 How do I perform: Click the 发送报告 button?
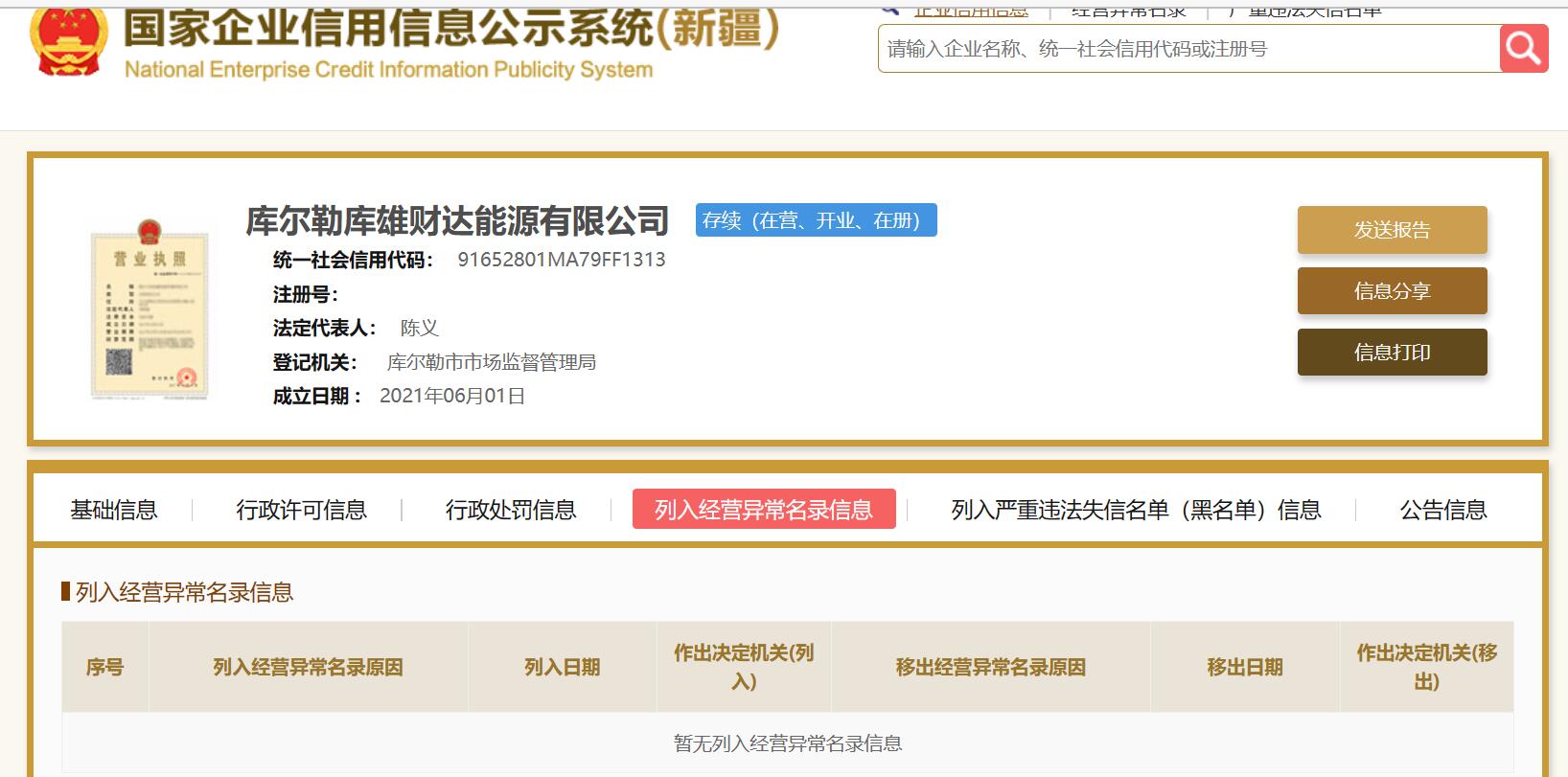[x=1392, y=230]
